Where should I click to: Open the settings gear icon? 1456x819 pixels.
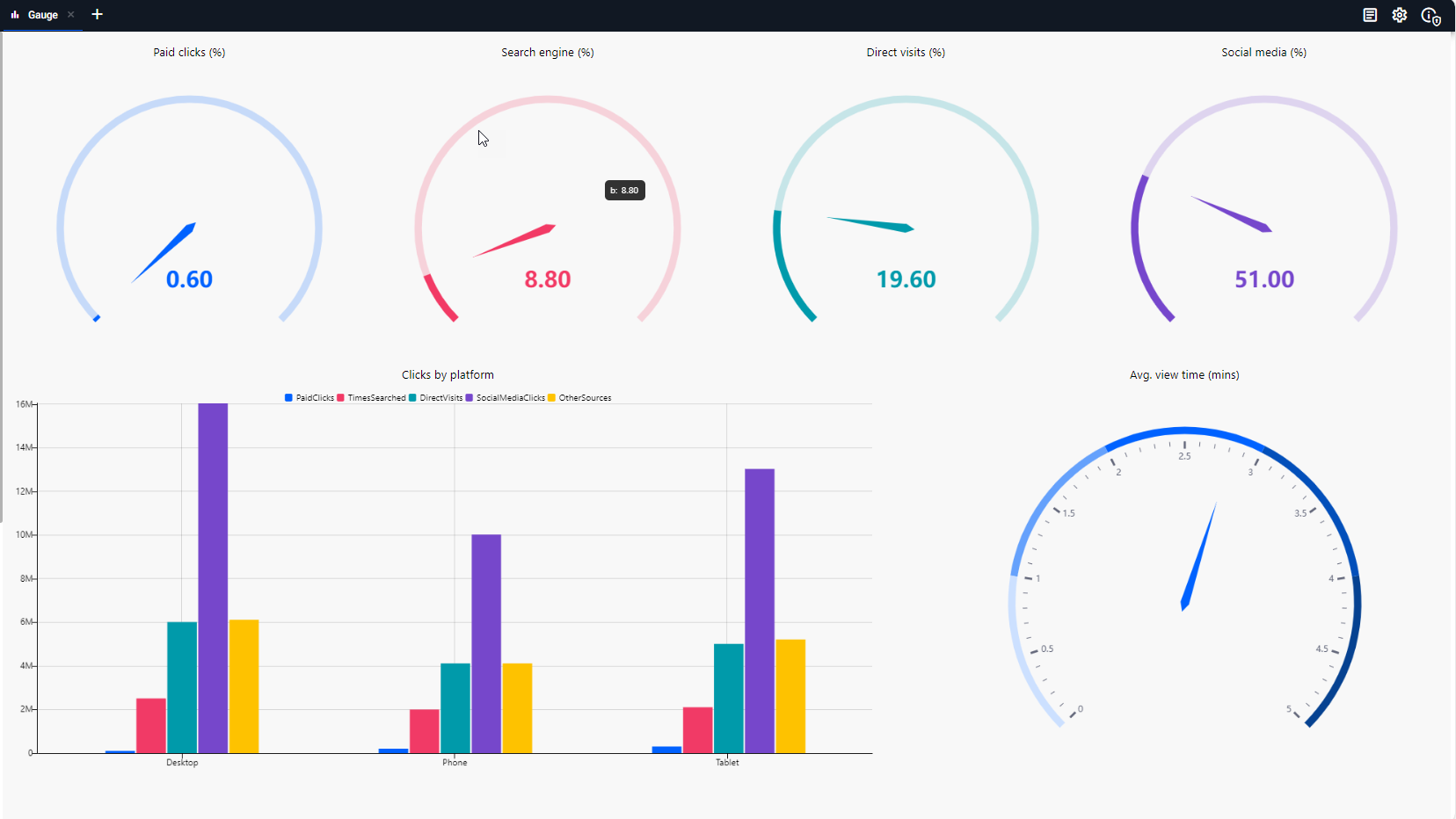click(x=1400, y=15)
